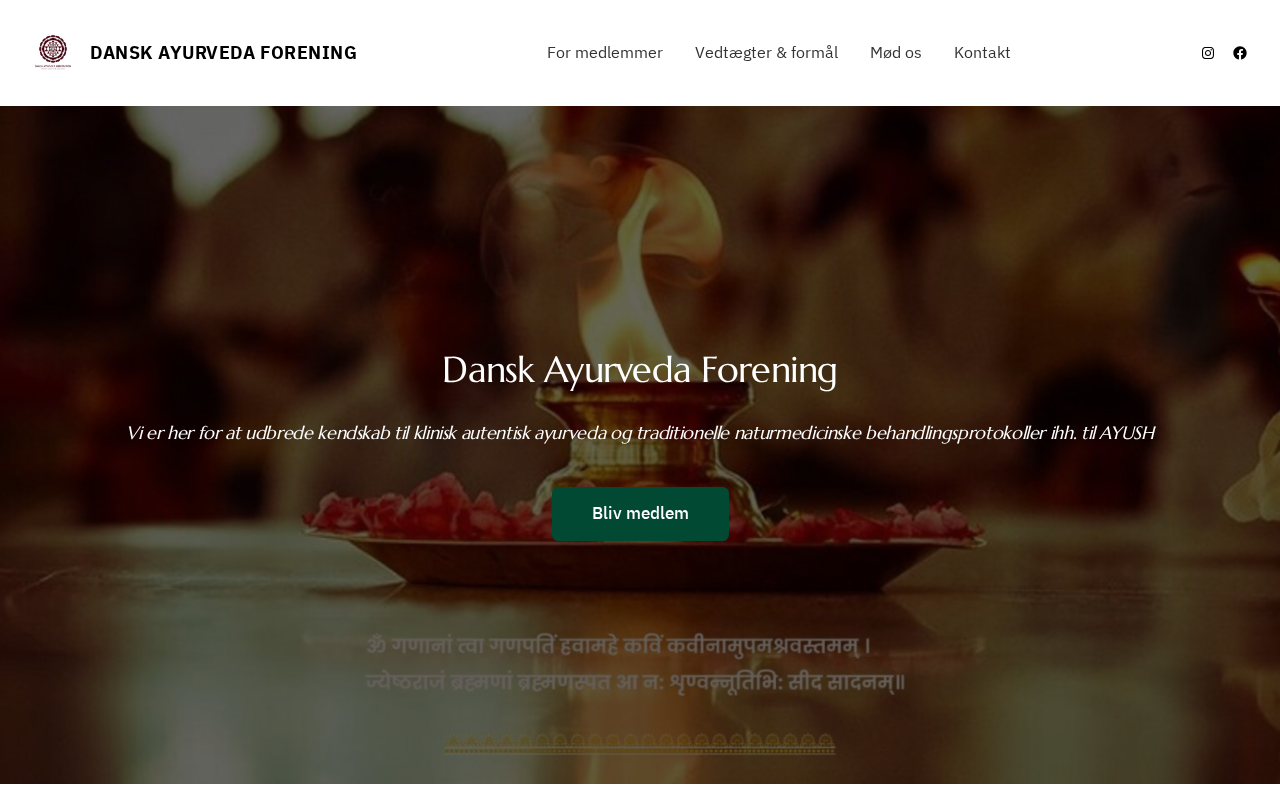Open the Facebook page icon
Image resolution: width=1280 pixels, height=800 pixels.
(x=1240, y=53)
